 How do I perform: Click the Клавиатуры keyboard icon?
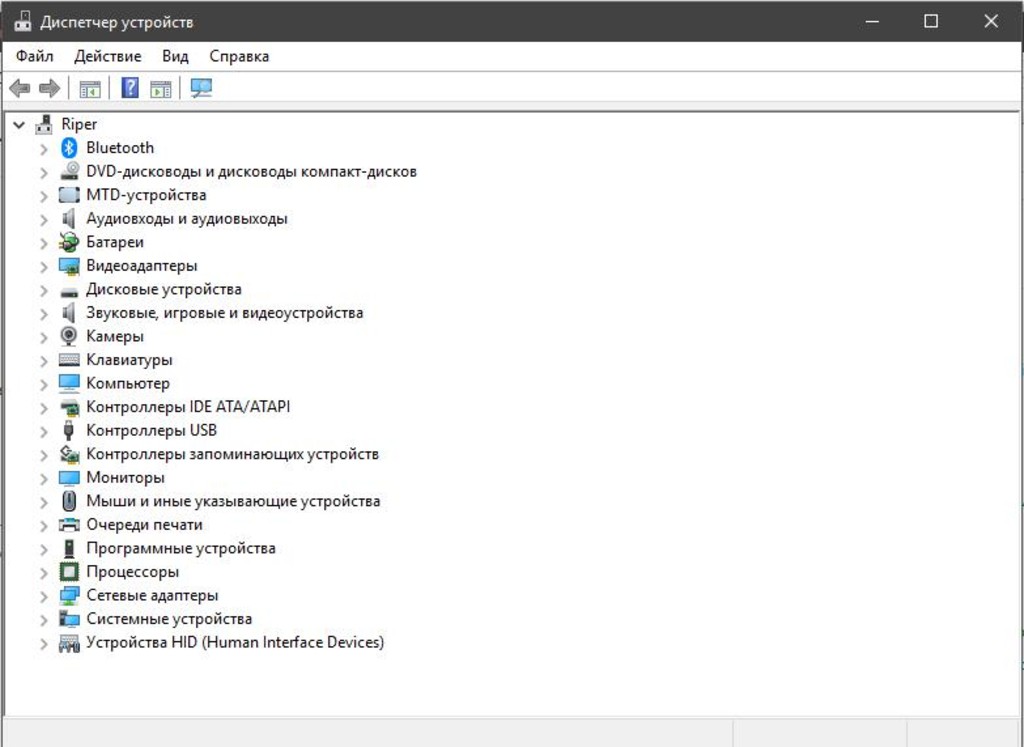pyautogui.click(x=69, y=360)
